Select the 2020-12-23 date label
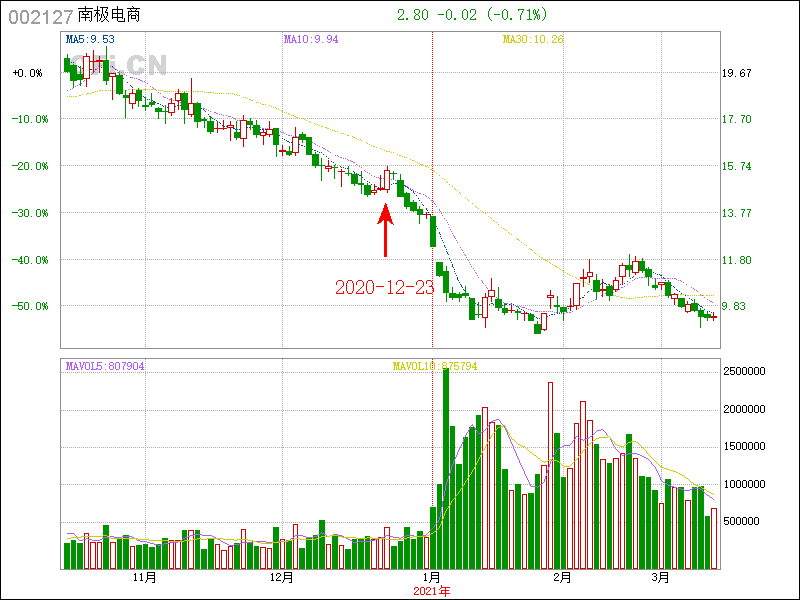This screenshot has width=800, height=600. click(x=384, y=287)
